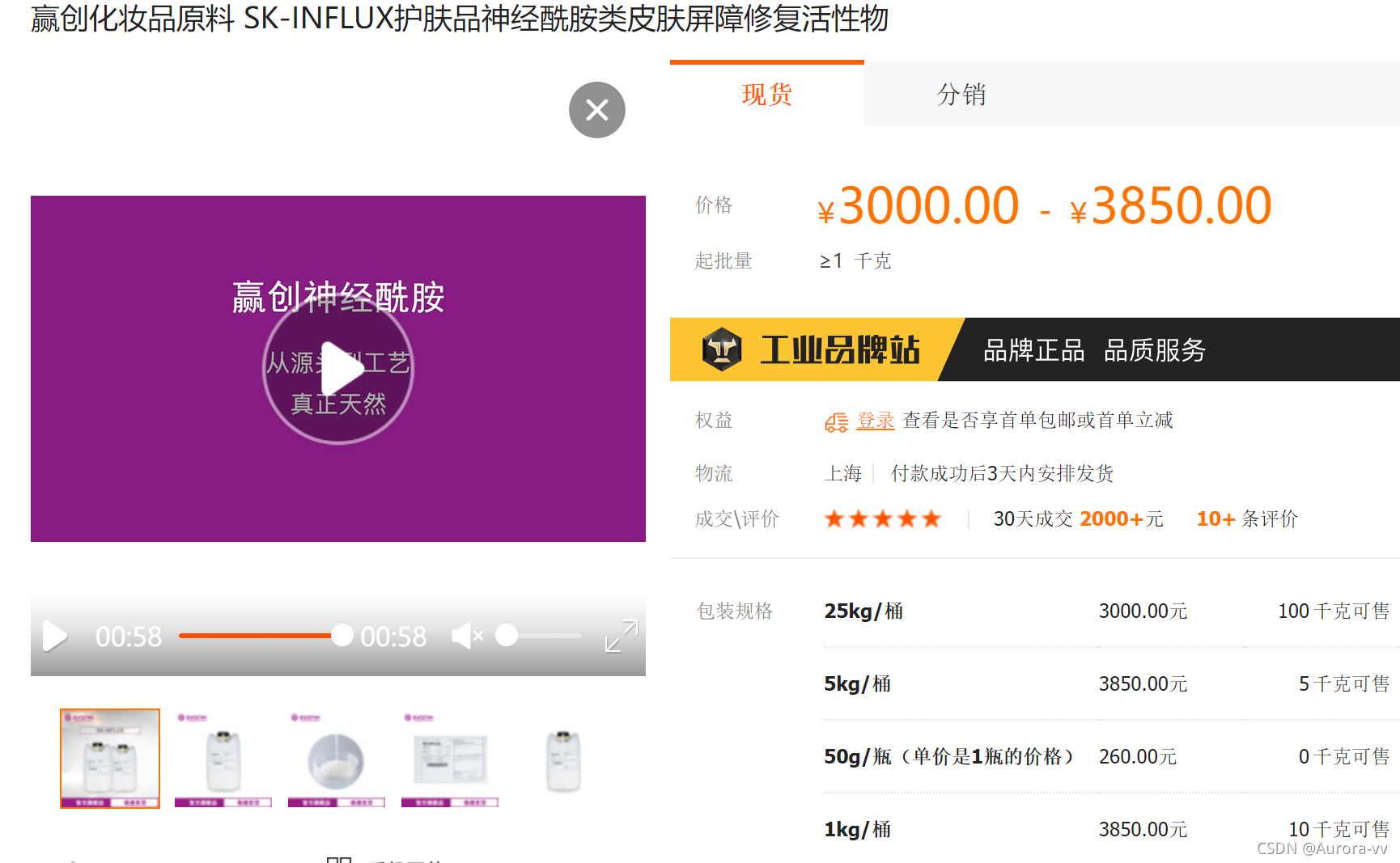Screen dimensions: 1400x863
Task: Play the video from the large center play button
Action: pyautogui.click(x=338, y=369)
